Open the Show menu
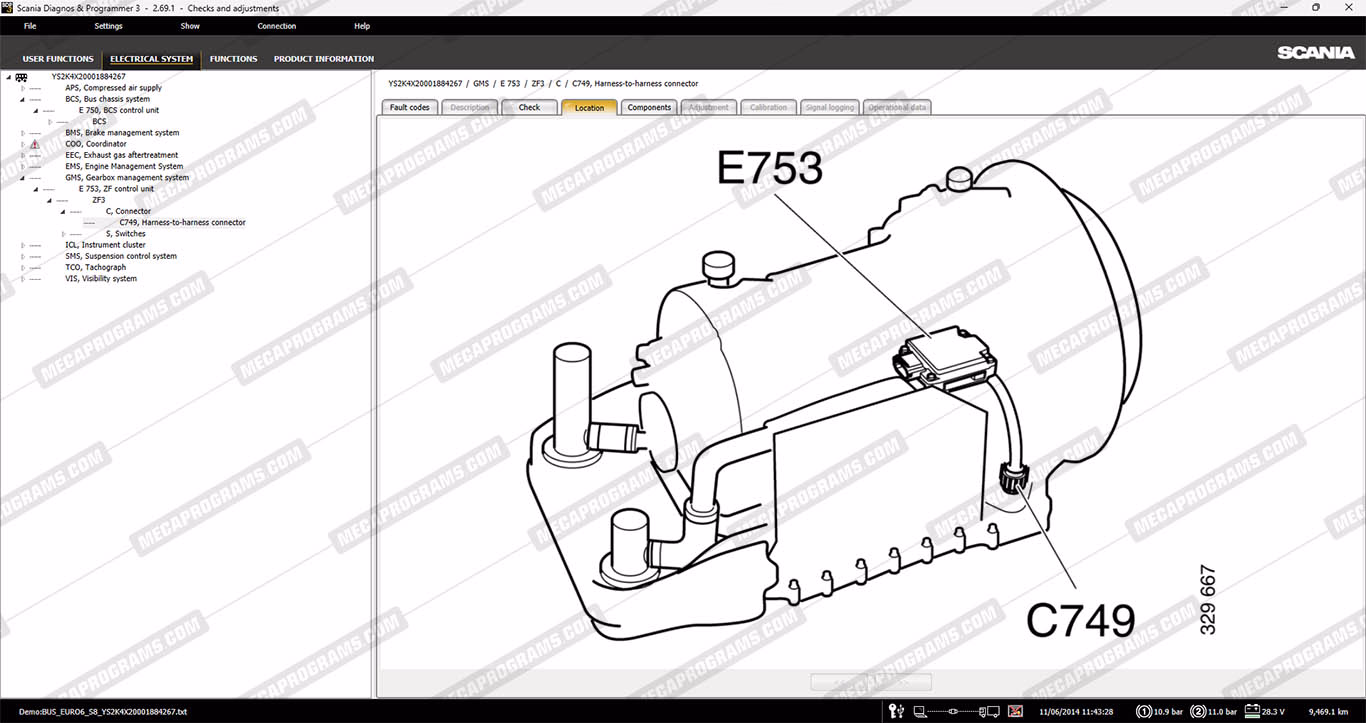Image resolution: width=1366 pixels, height=723 pixels. tap(190, 26)
